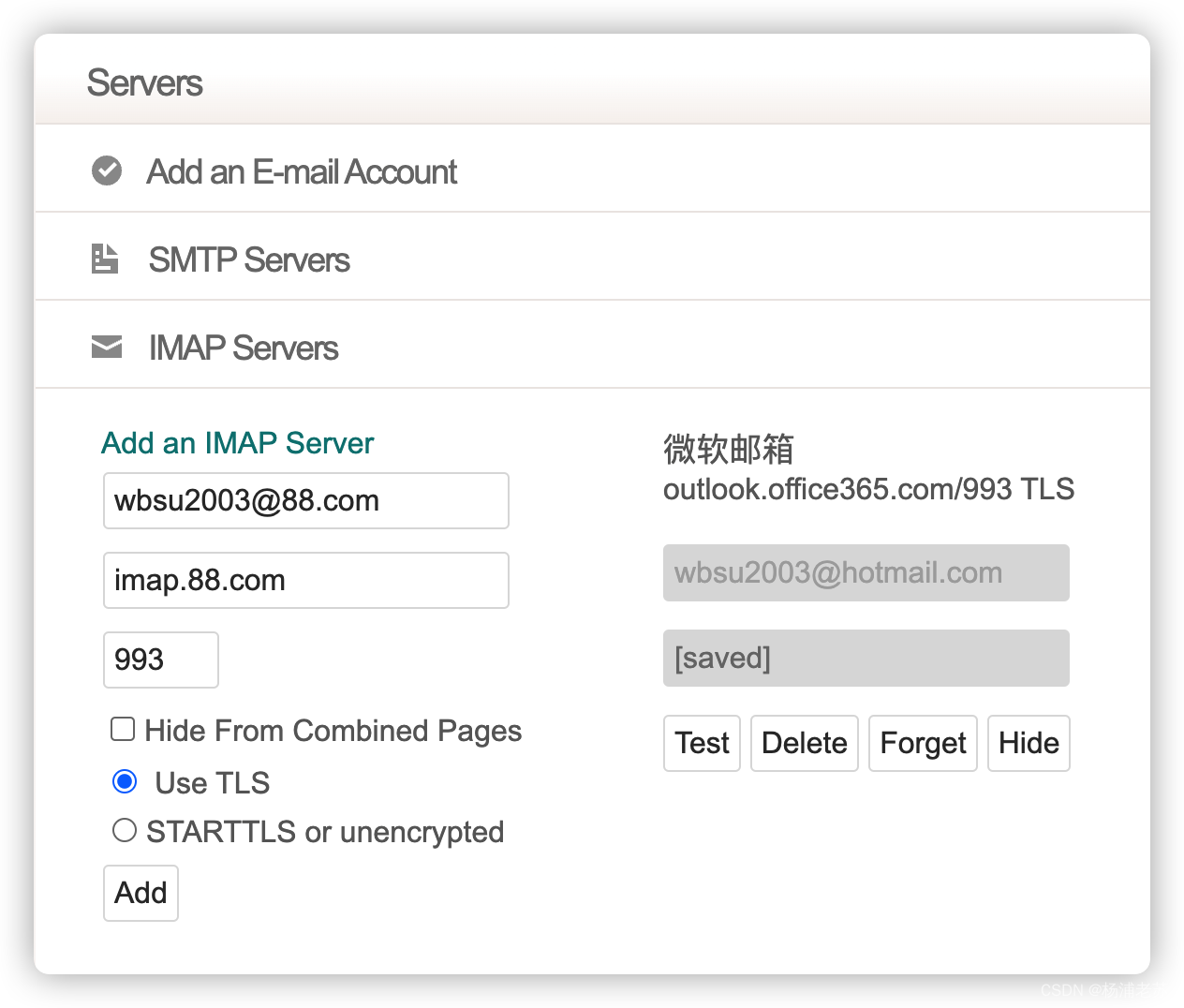Expand the SMTP Servers section
The width and height of the screenshot is (1184, 1008).
249,259
